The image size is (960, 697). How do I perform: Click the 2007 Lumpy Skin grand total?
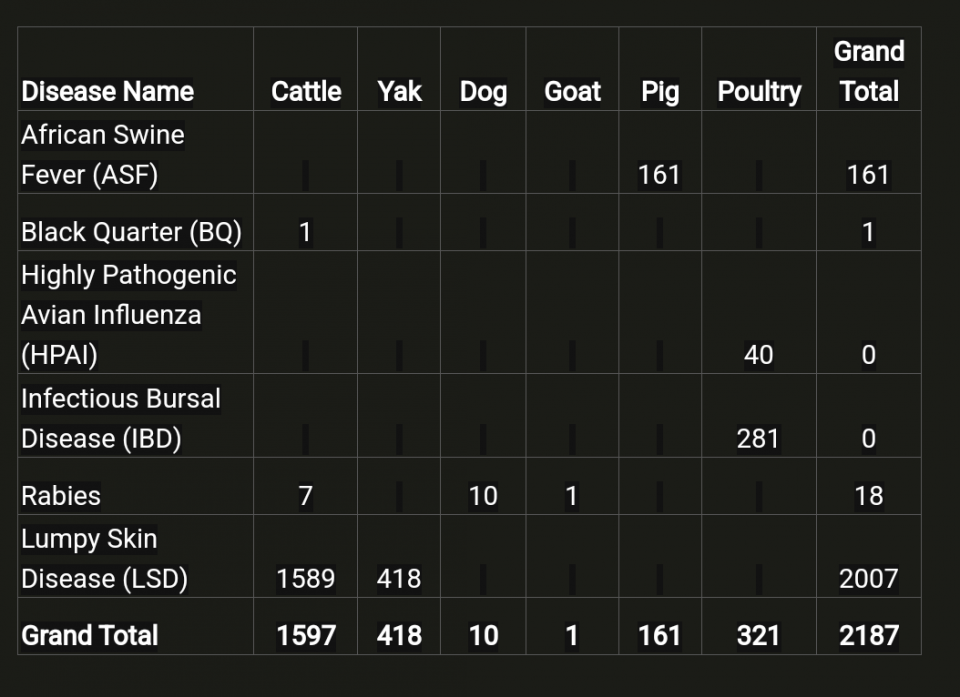(x=868, y=579)
